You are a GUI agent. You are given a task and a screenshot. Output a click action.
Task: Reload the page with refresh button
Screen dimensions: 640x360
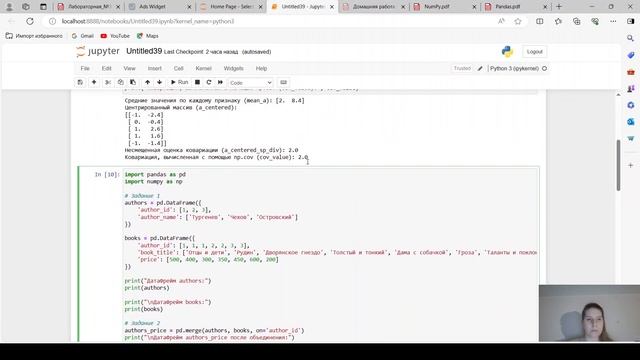[30, 21]
